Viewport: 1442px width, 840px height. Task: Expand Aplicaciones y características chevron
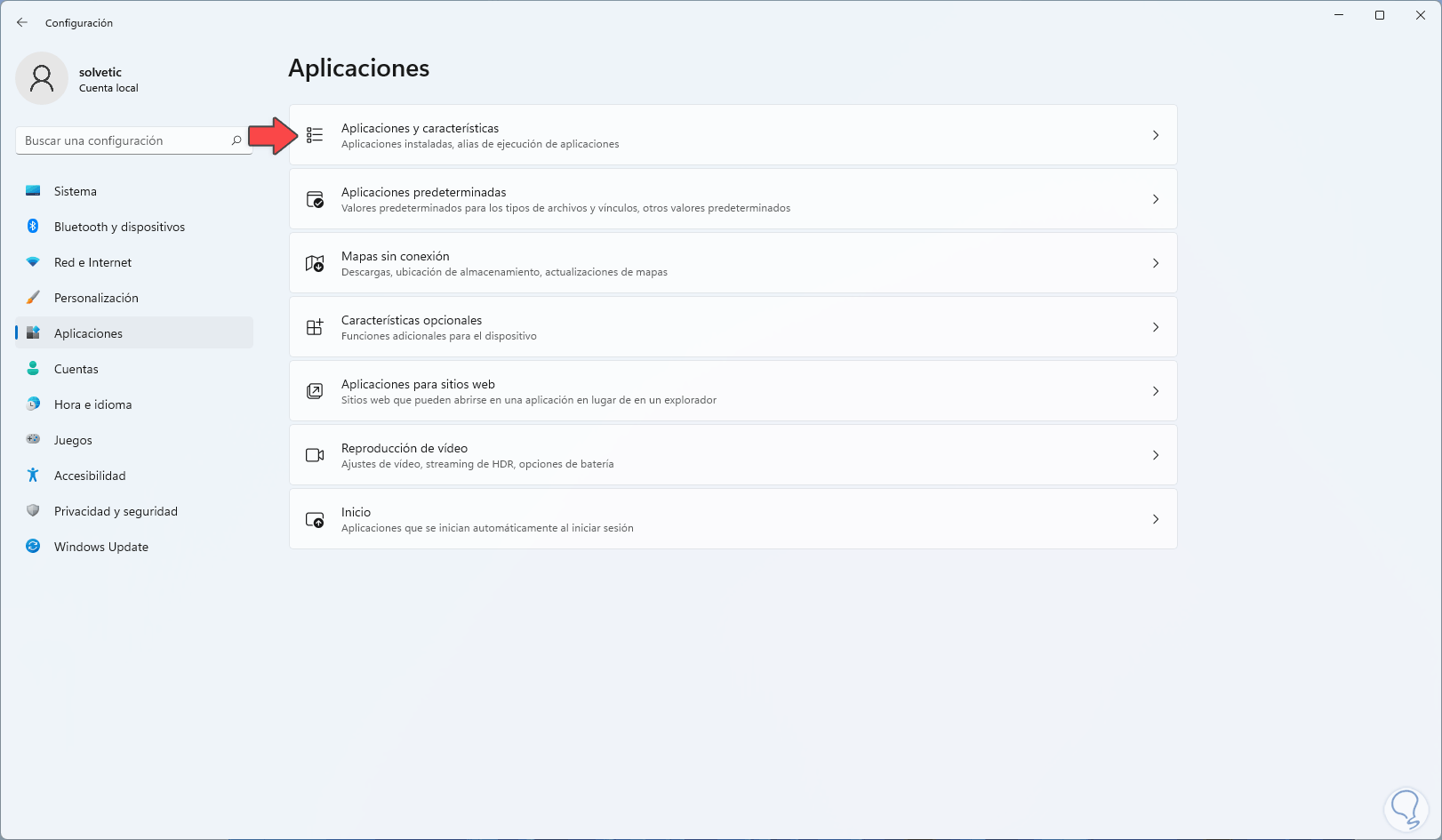coord(1156,135)
